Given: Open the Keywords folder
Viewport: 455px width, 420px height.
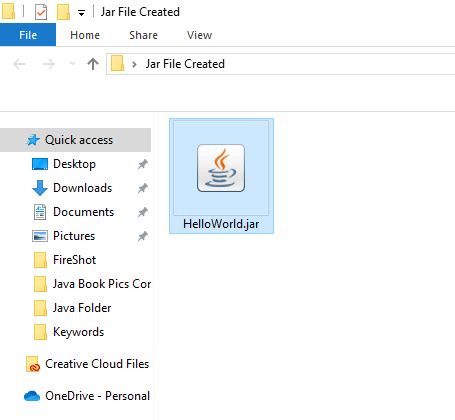Looking at the screenshot, I should 78,332.
